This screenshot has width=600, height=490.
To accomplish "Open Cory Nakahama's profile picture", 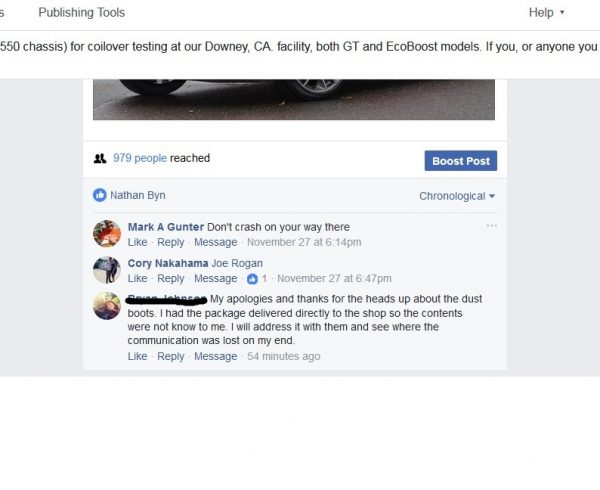I will (x=107, y=270).
